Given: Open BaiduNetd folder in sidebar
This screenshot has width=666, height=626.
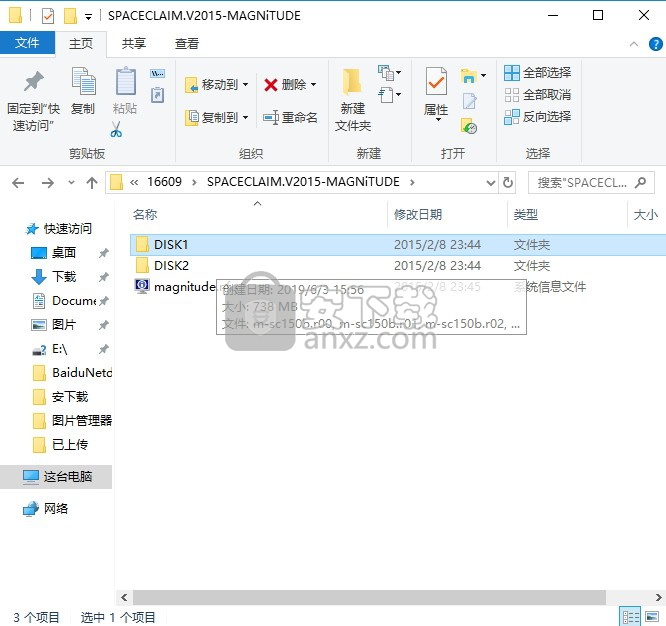Looking at the screenshot, I should tap(72, 373).
